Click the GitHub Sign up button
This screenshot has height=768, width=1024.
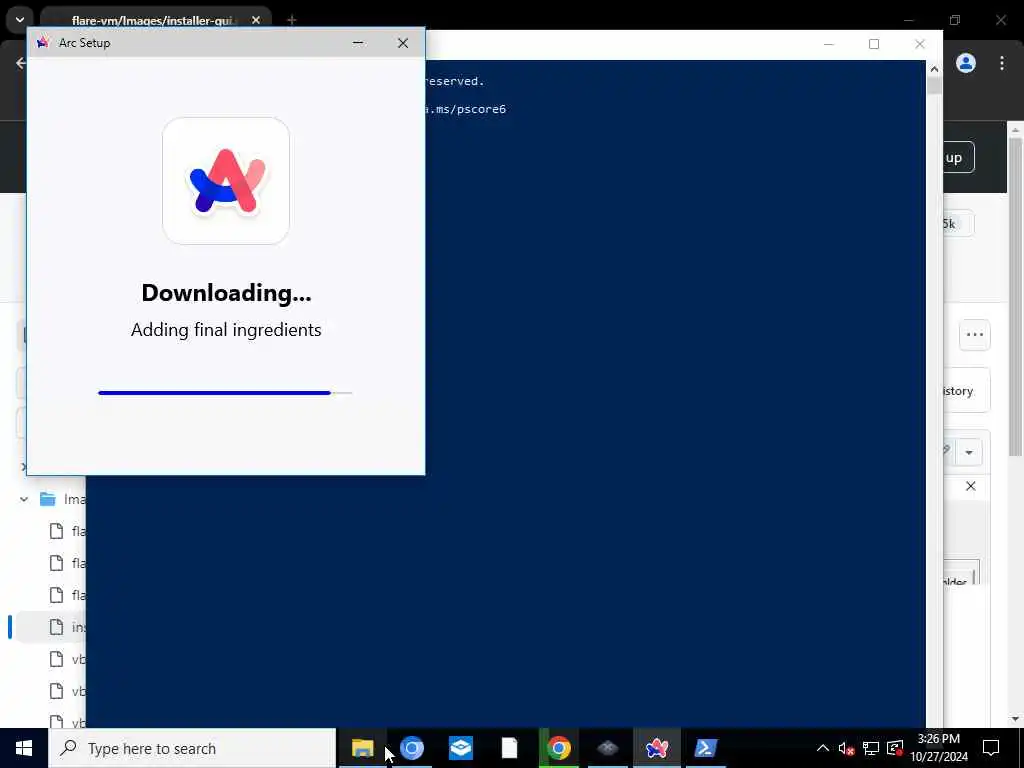click(959, 157)
